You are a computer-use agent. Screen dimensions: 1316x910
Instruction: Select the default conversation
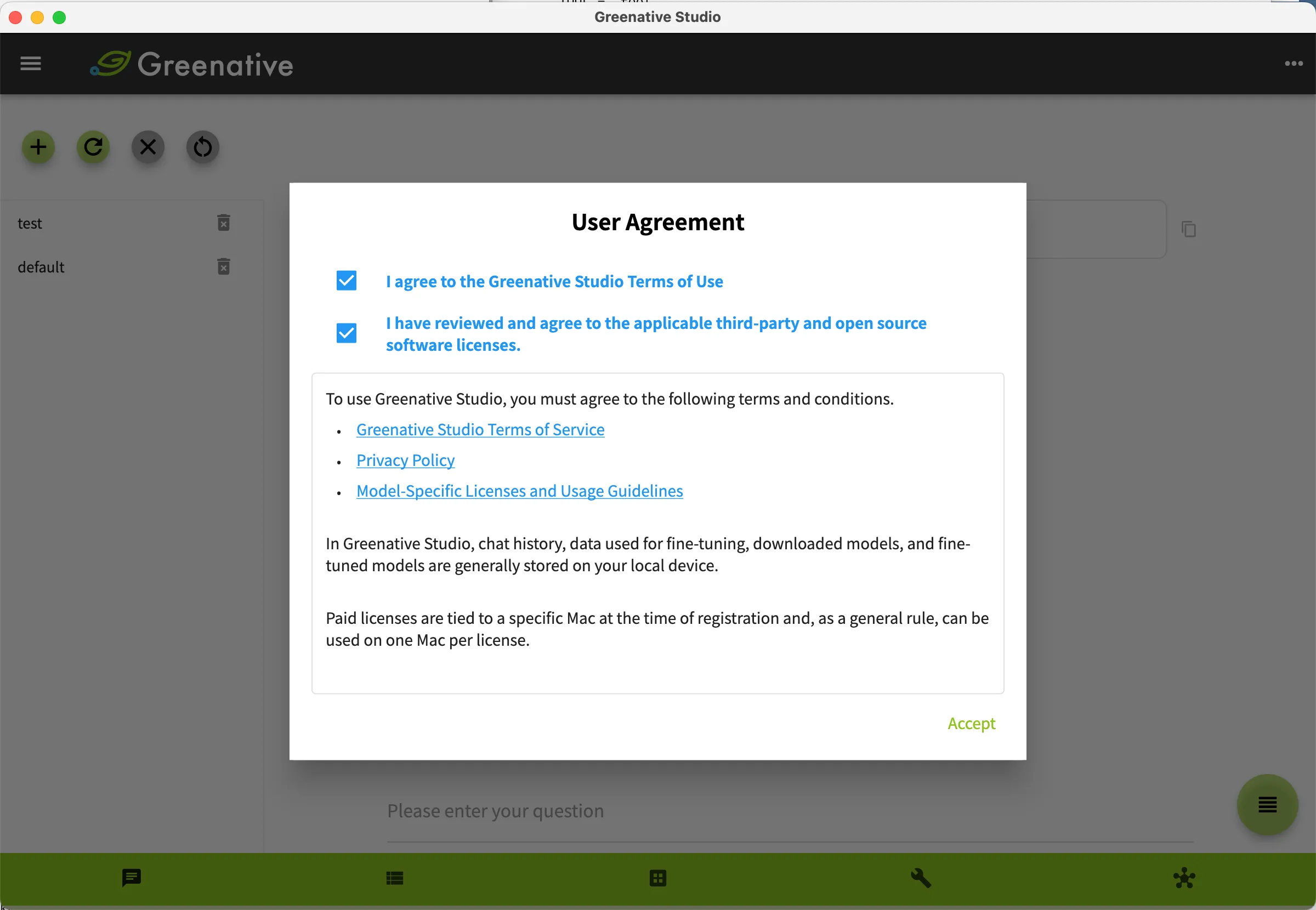(41, 267)
